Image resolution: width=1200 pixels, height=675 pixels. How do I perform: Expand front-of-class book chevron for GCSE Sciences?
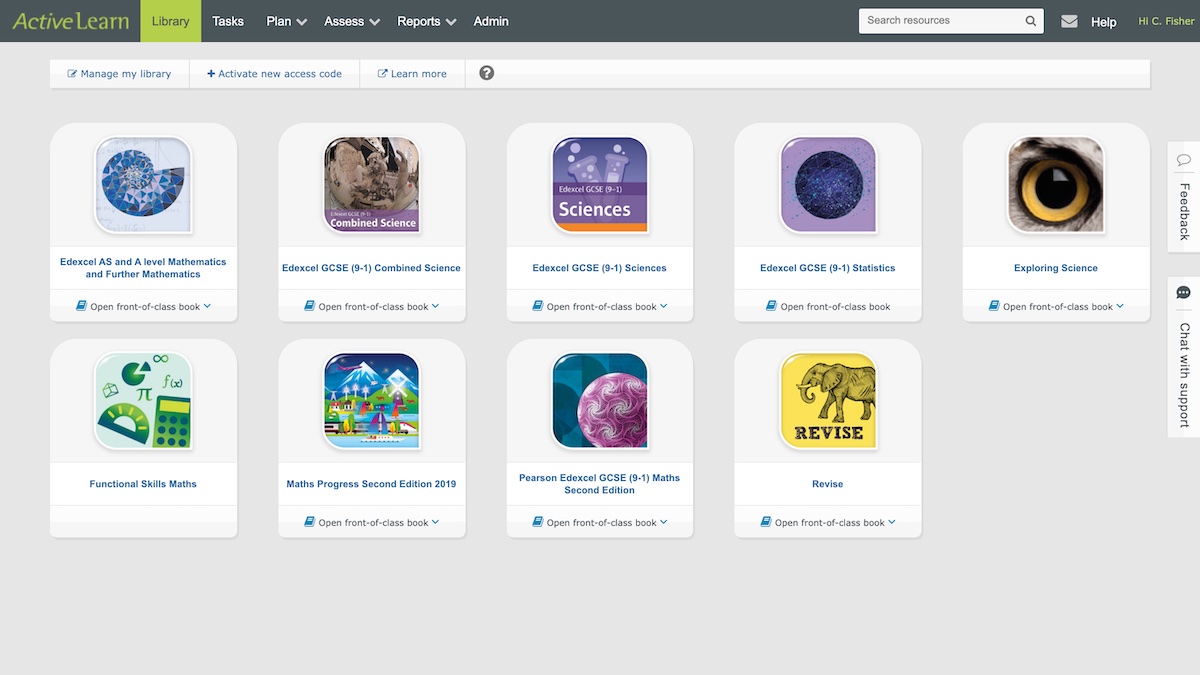click(664, 306)
